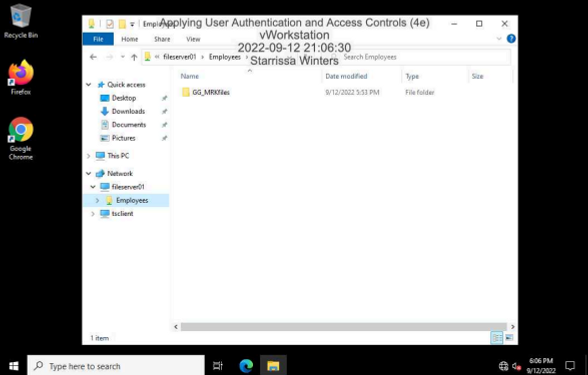Sort by the Size column header
Viewport: 588px width, 375px height.
(477, 76)
